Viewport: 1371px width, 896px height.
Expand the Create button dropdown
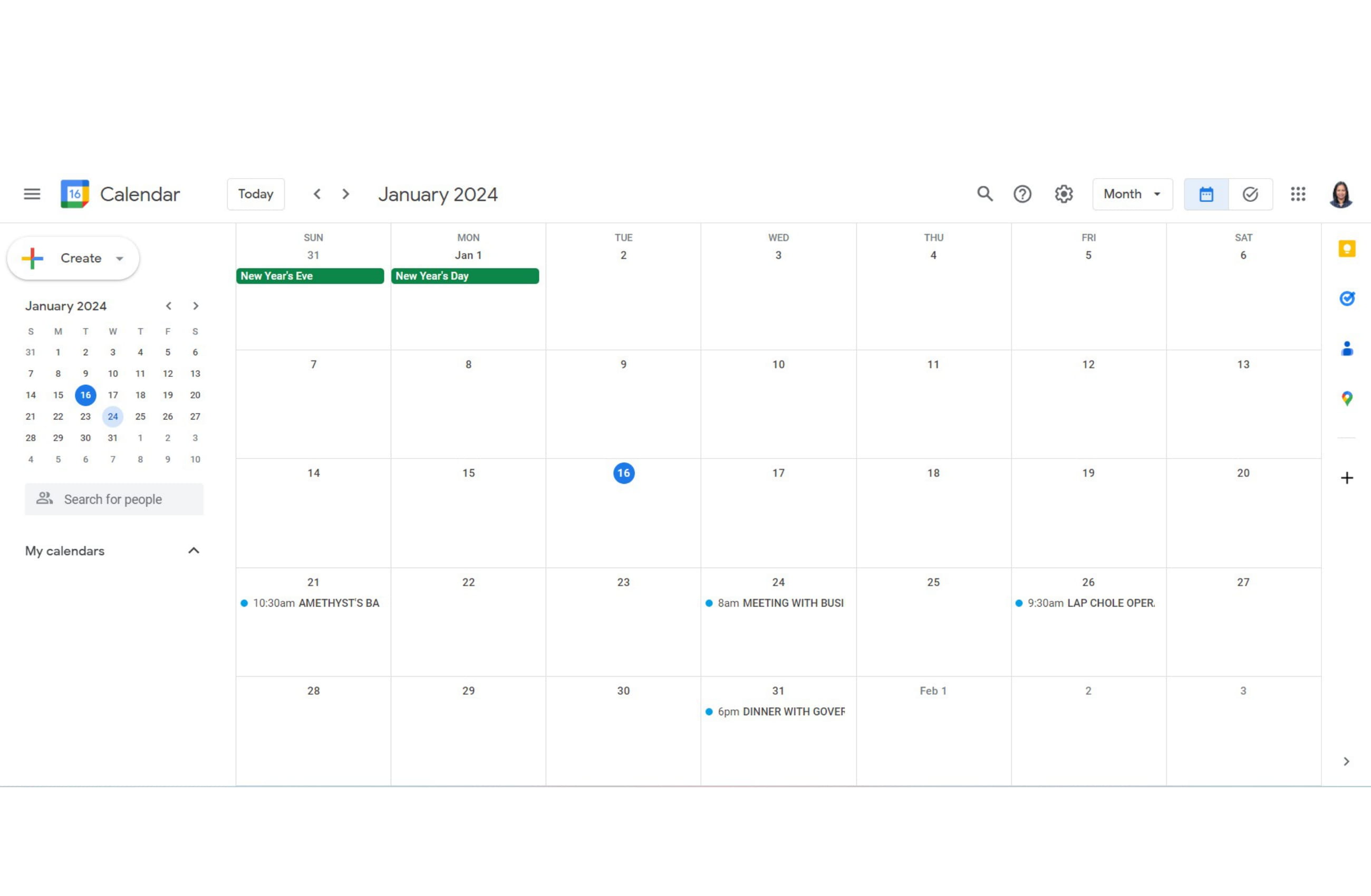[x=120, y=259]
